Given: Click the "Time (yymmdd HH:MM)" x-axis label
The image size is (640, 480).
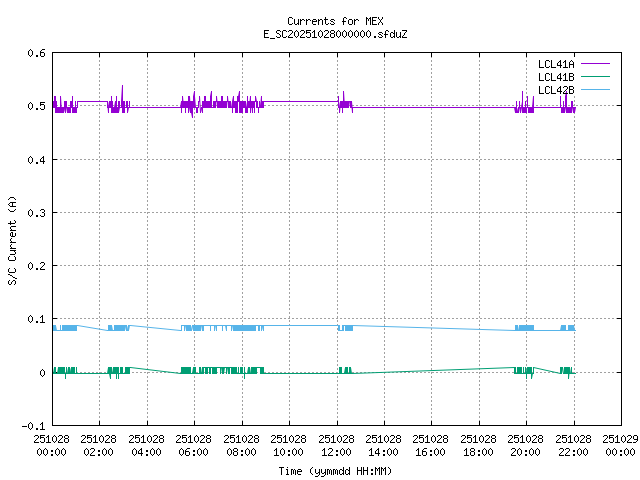Looking at the screenshot, I should pyautogui.click(x=335, y=470).
